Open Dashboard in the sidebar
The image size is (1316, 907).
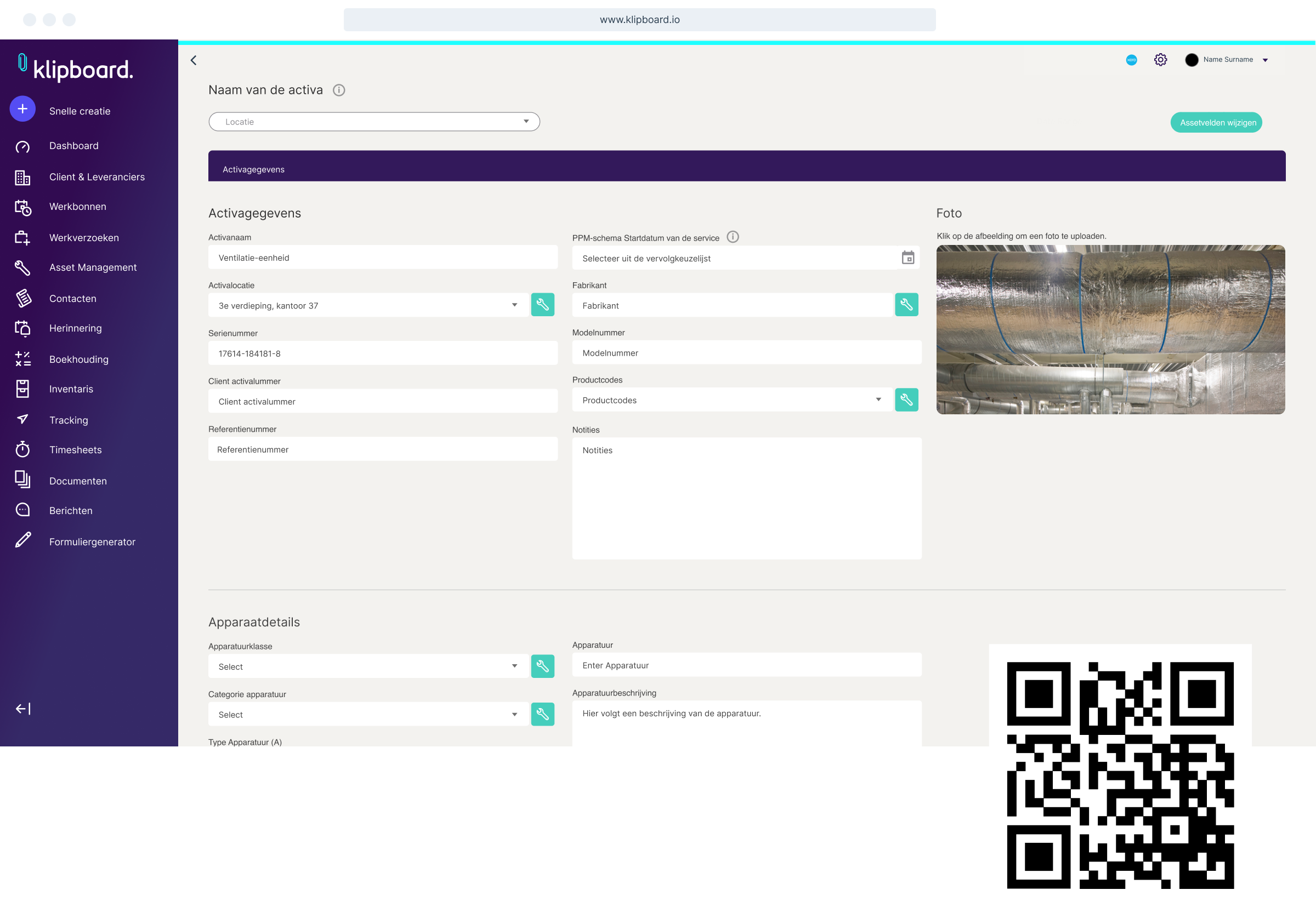(74, 146)
